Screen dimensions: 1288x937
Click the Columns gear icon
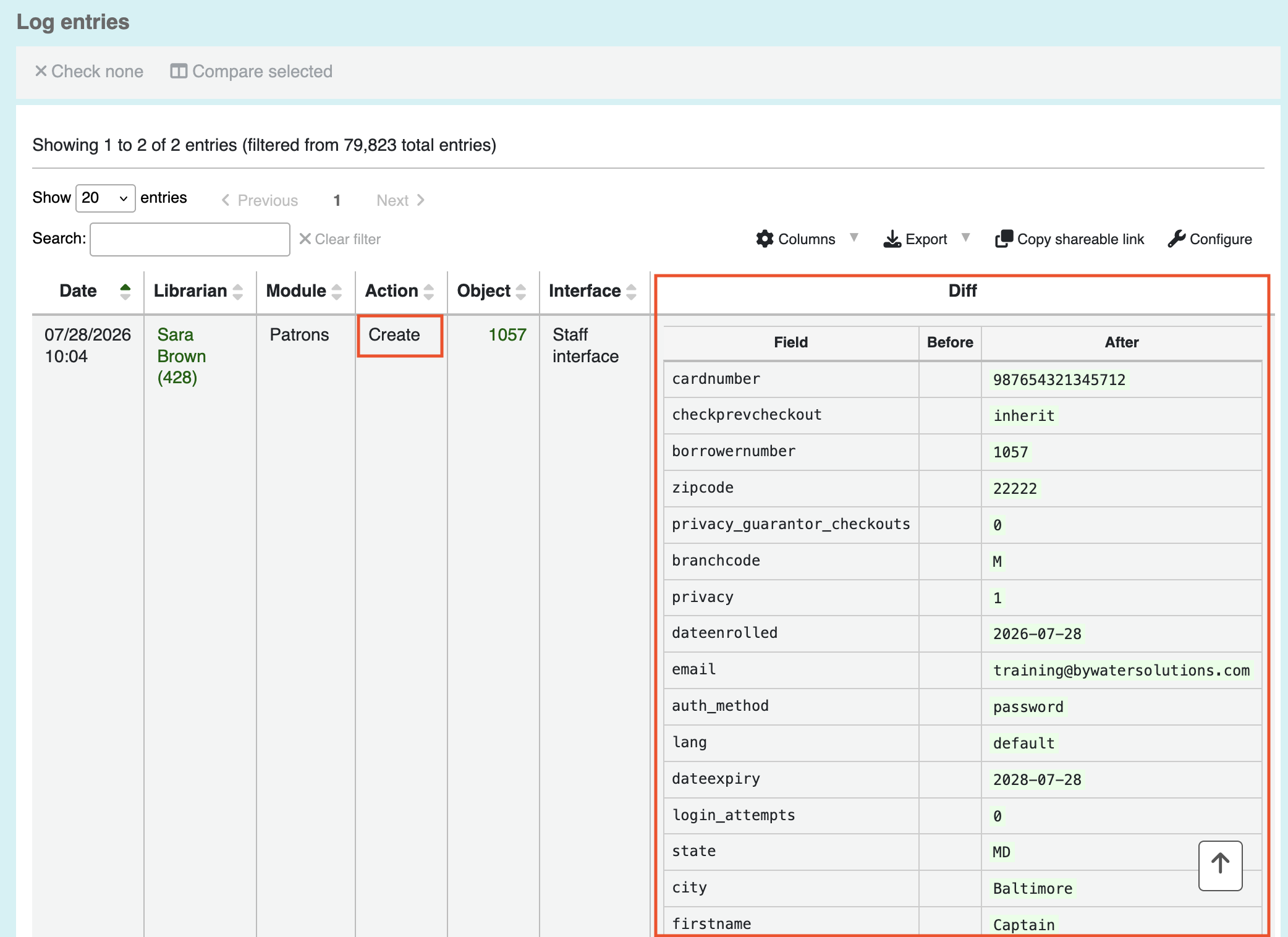coord(765,239)
